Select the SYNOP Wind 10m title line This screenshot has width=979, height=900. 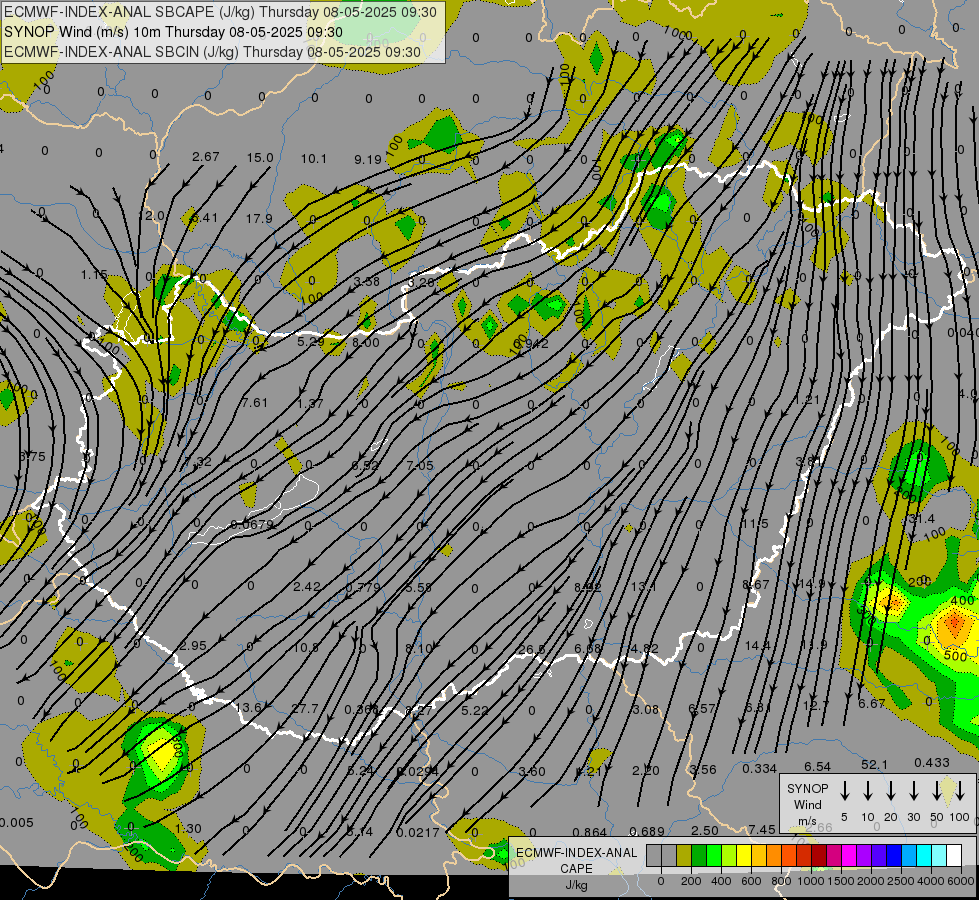tap(173, 32)
